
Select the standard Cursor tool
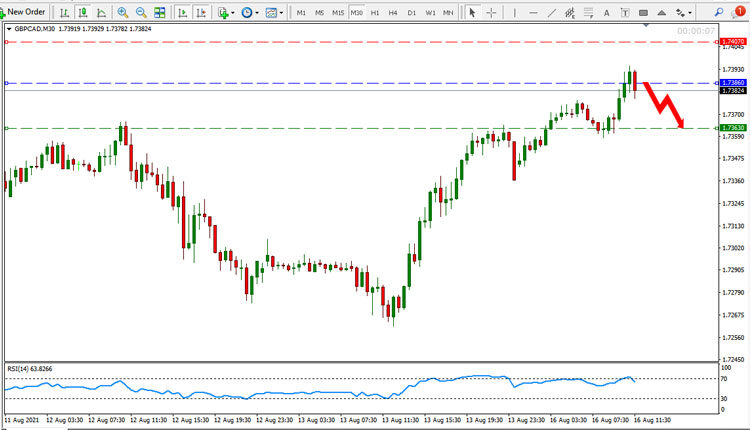(x=473, y=13)
